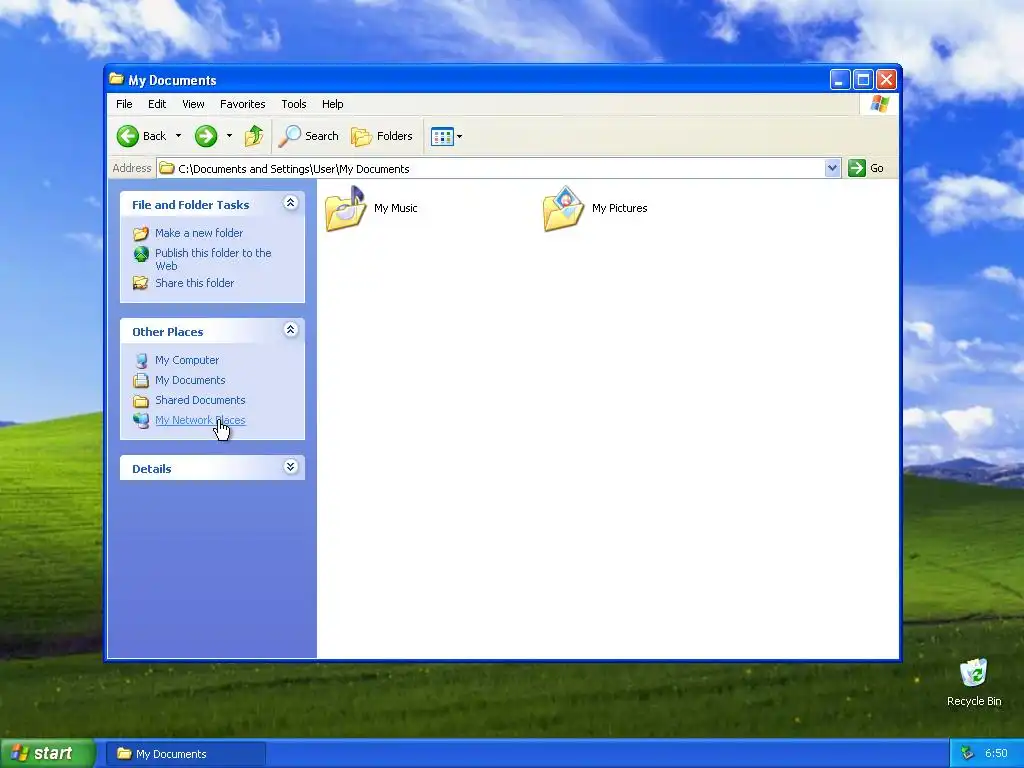The height and width of the screenshot is (768, 1024).
Task: Open the Back history dropdown arrow
Action: click(x=178, y=136)
